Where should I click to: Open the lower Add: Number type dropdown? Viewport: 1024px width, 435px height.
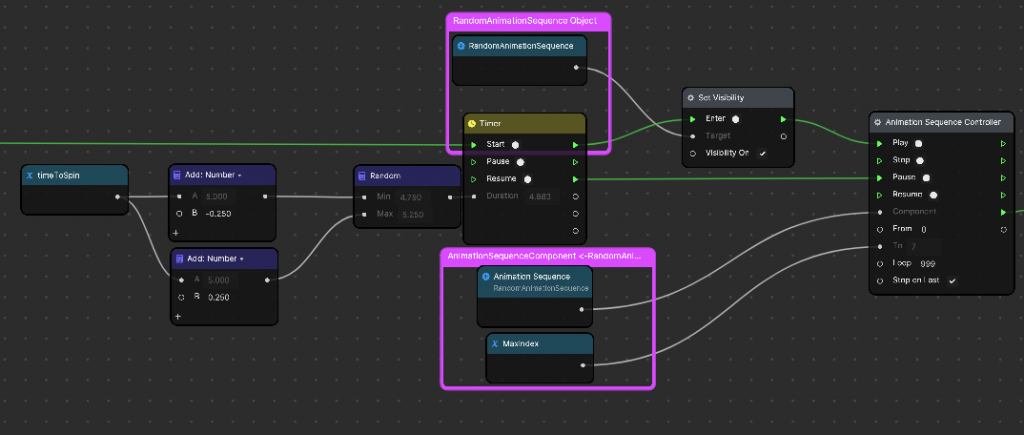pyautogui.click(x=242, y=259)
